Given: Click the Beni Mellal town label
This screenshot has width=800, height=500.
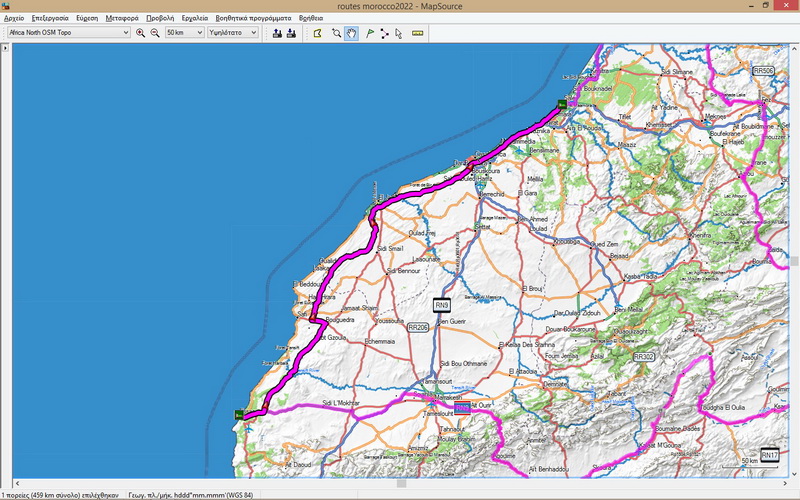Looking at the screenshot, I should click(x=628, y=310).
